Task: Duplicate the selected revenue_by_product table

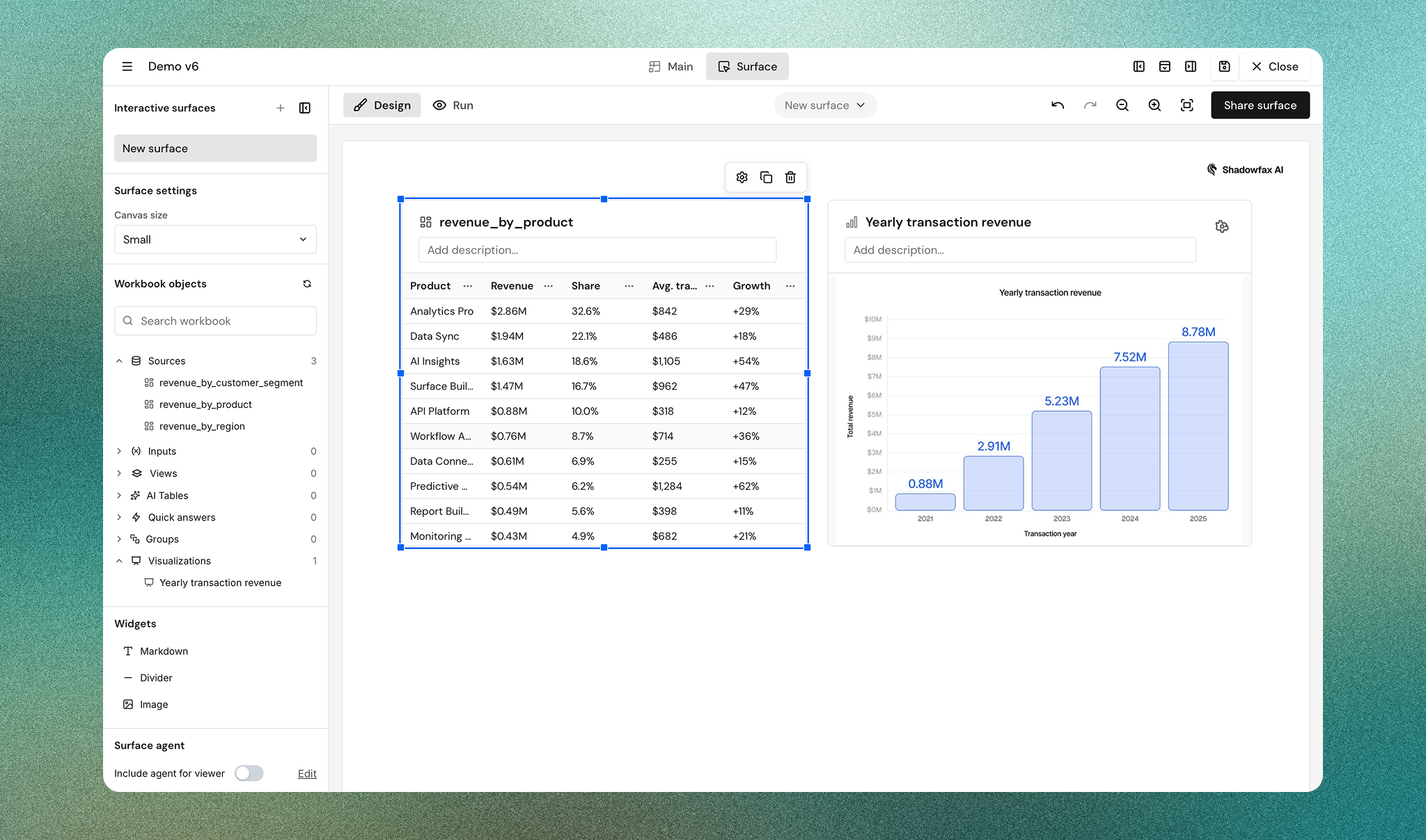Action: pyautogui.click(x=766, y=177)
